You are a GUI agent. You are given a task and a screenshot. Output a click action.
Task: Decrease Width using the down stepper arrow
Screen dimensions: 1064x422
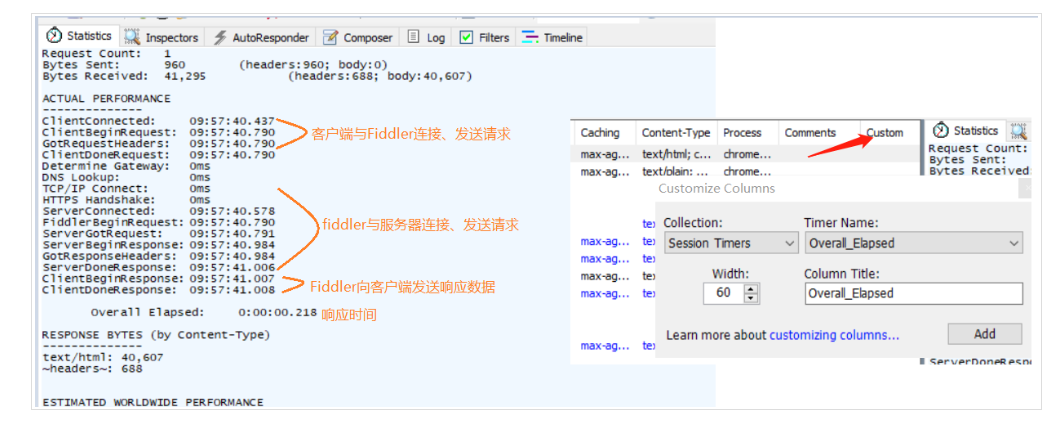[750, 298]
